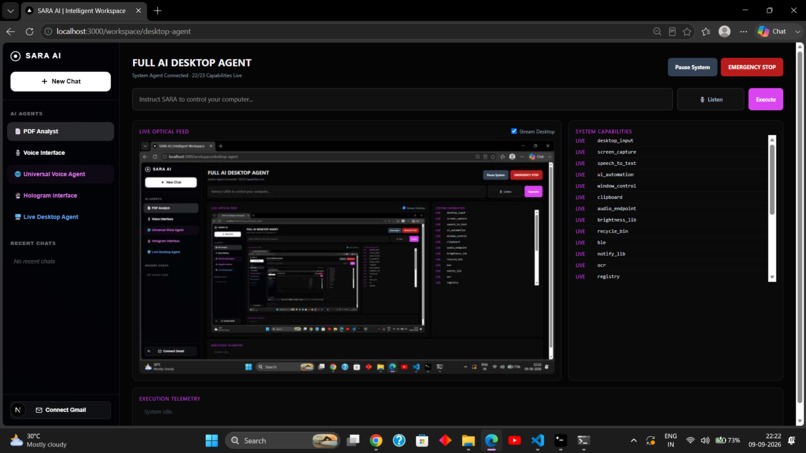Focus the Instruct SARA input field
Viewport: 806px width, 453px height.
402,99
